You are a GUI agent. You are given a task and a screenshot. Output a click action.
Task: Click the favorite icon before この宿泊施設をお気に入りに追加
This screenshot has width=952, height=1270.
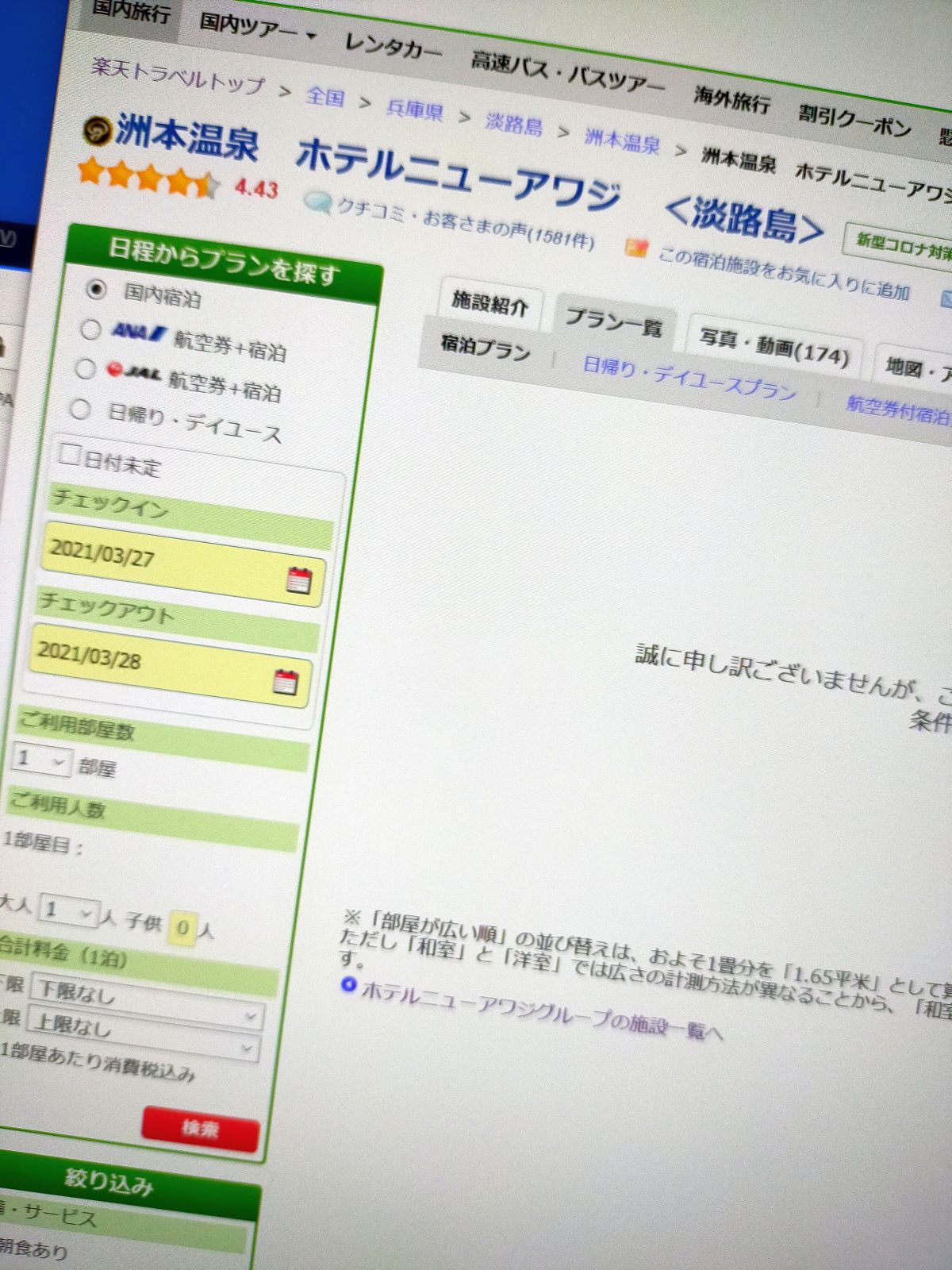coord(636,248)
